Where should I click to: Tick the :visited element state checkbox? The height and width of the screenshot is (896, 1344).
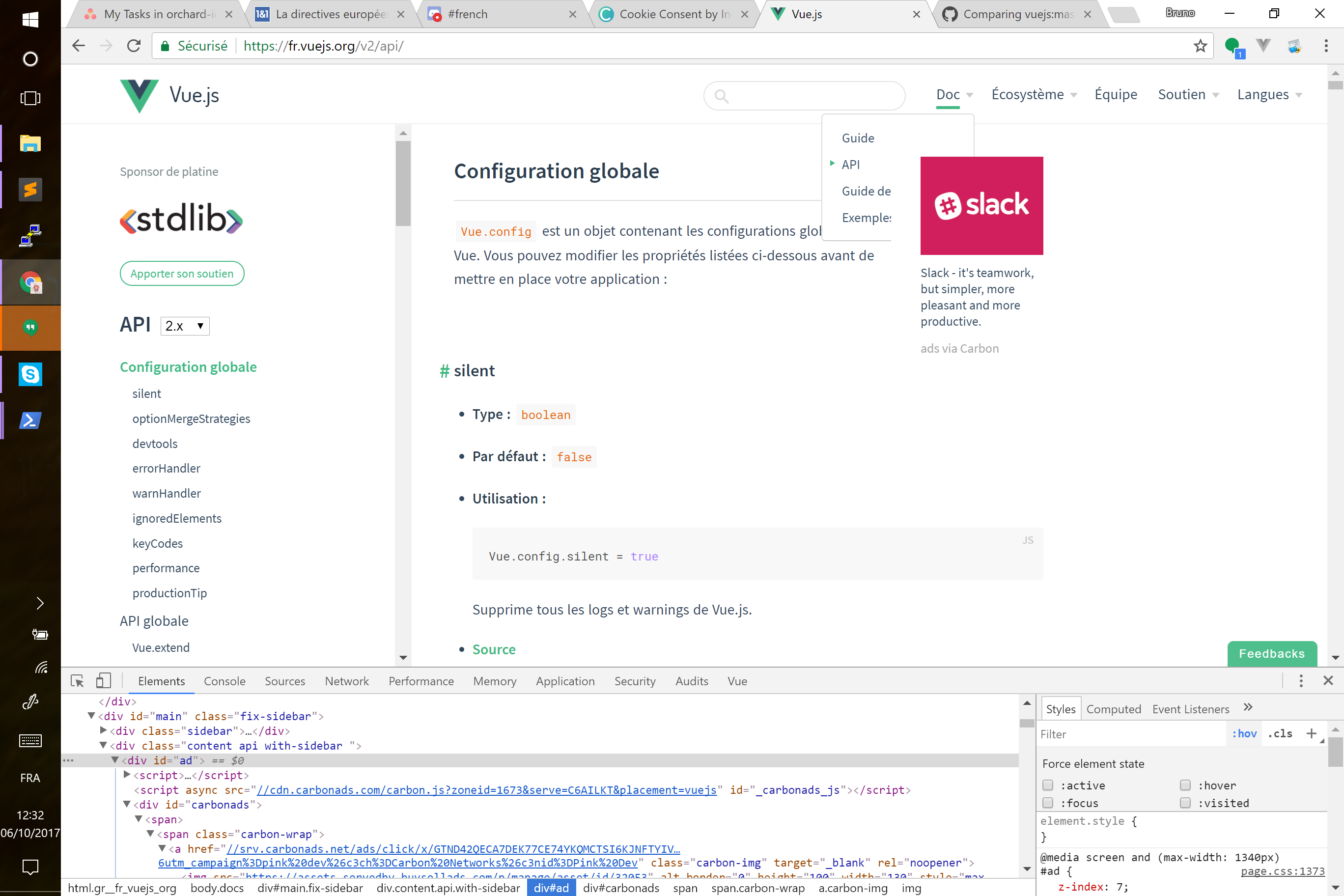coord(1185,803)
